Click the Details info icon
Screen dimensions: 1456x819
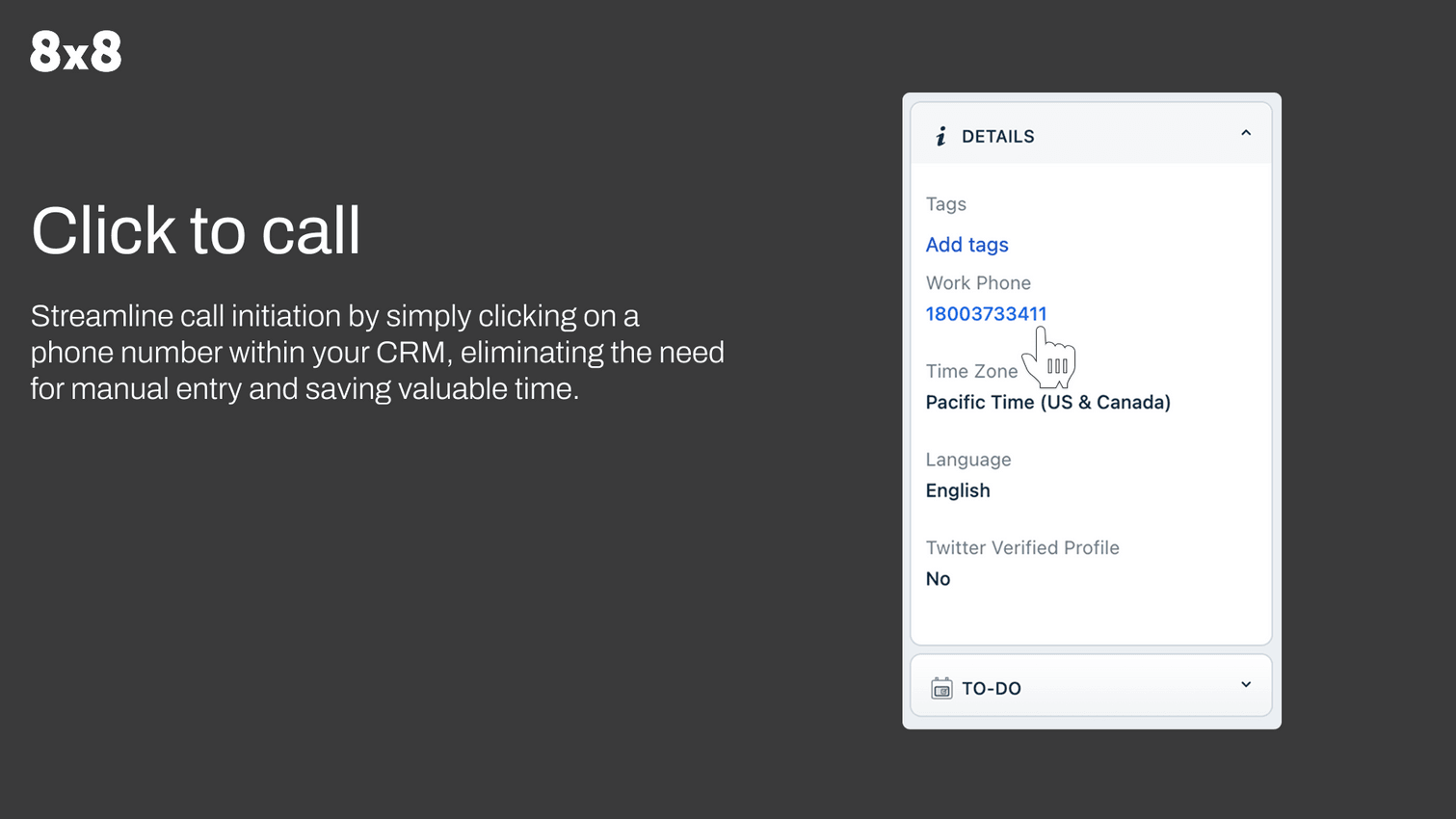point(940,137)
